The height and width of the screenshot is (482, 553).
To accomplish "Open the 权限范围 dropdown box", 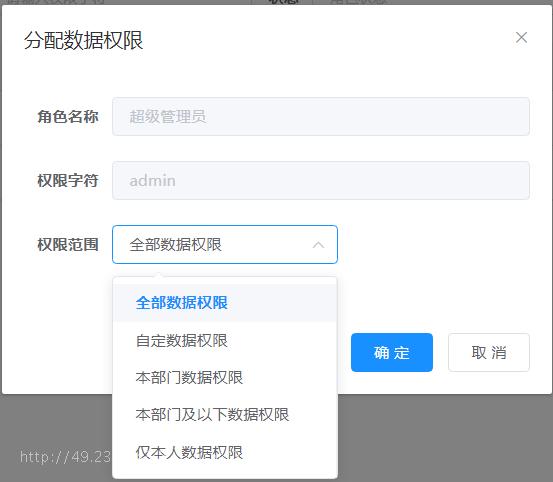I will (225, 244).
